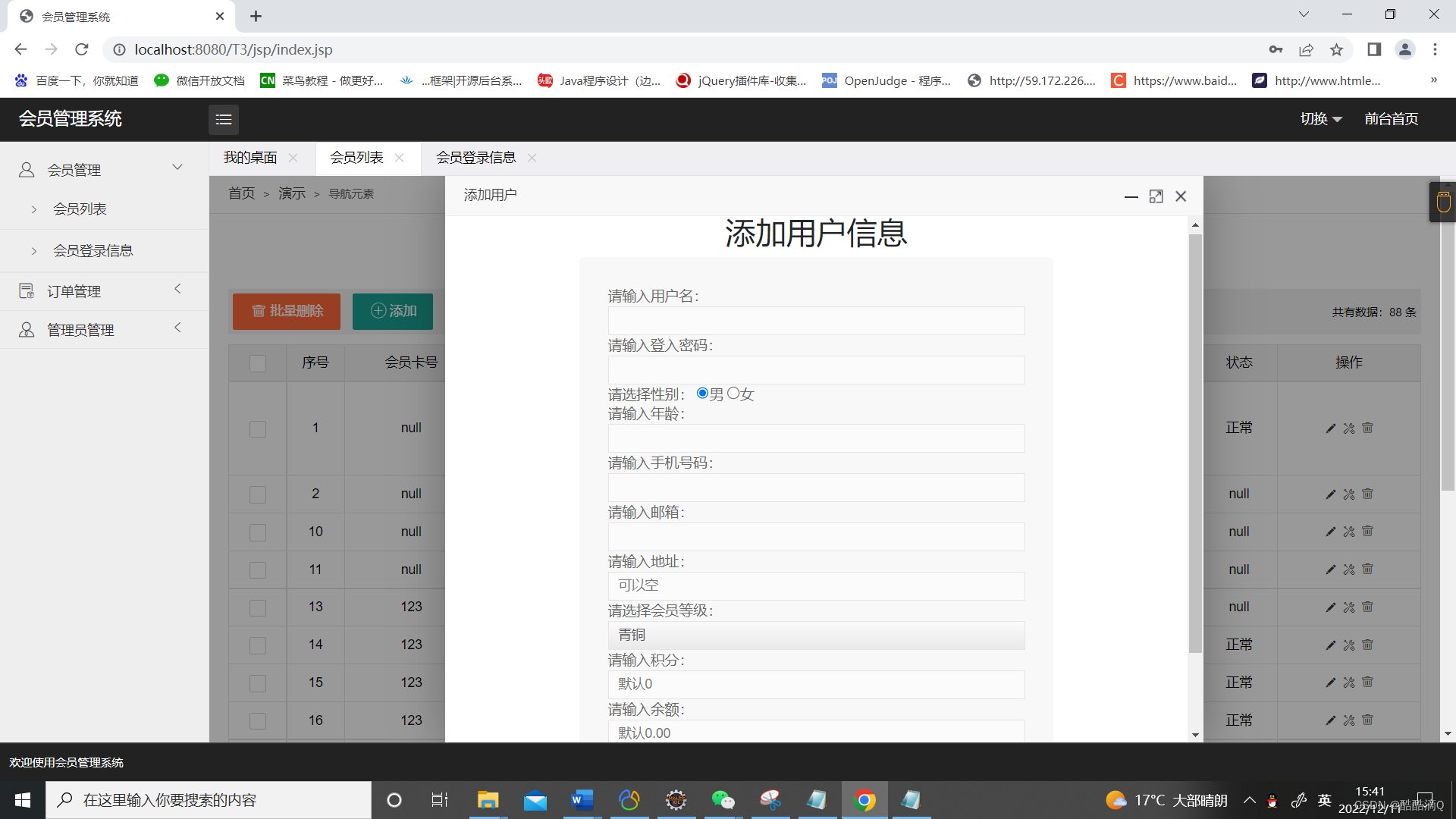Click 首页 in the breadcrumb

click(242, 193)
